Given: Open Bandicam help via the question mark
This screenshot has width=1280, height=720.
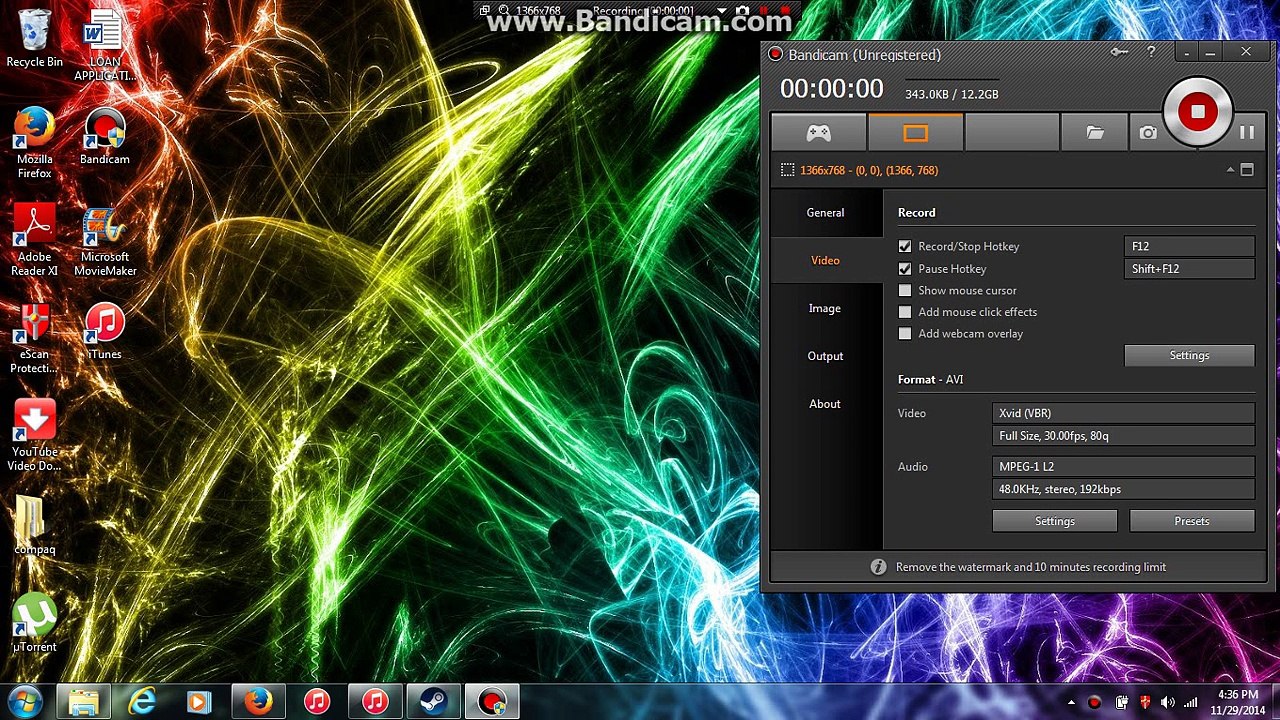Looking at the screenshot, I should click(x=1151, y=53).
